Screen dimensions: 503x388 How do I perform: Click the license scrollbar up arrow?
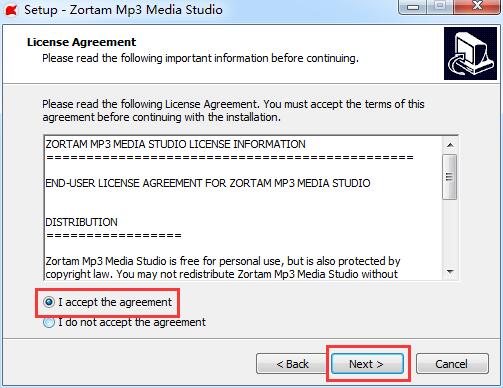pyautogui.click(x=450, y=145)
